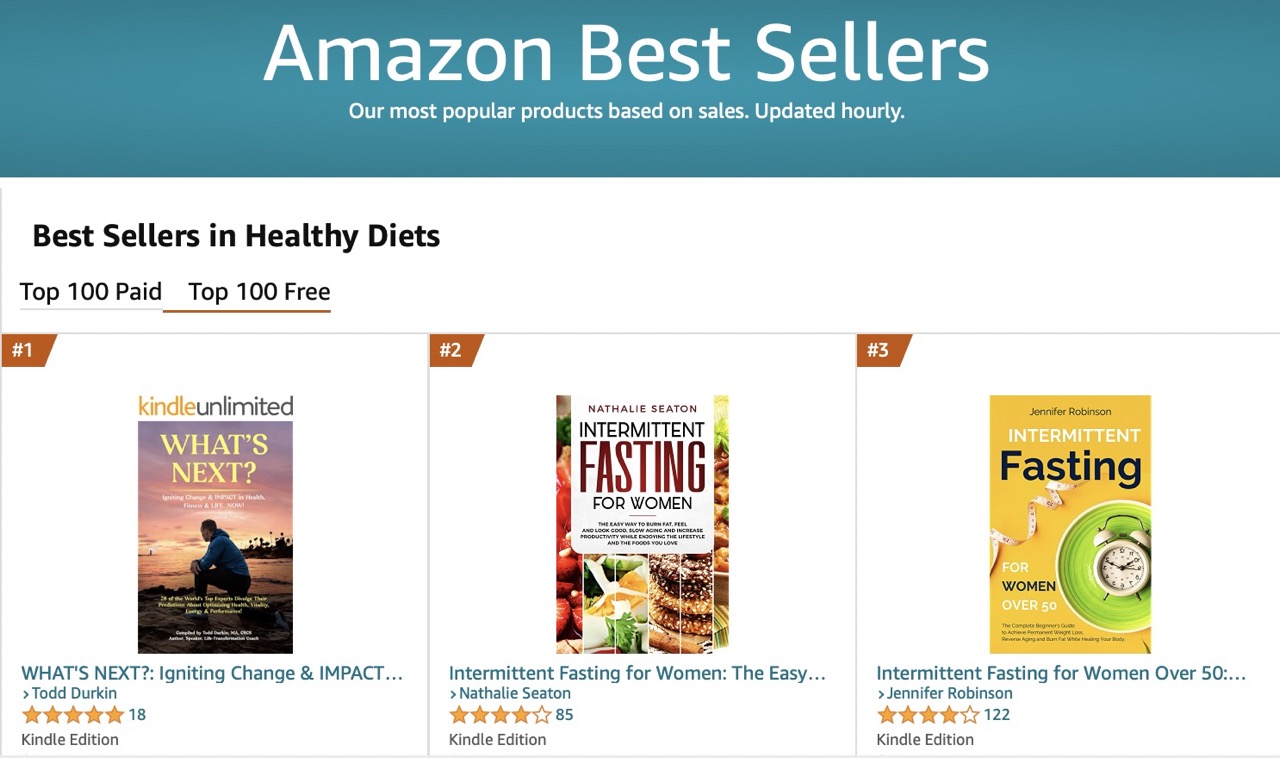The width and height of the screenshot is (1280, 758).
Task: Click the kindleunlimited logo above first book
Action: 215,406
